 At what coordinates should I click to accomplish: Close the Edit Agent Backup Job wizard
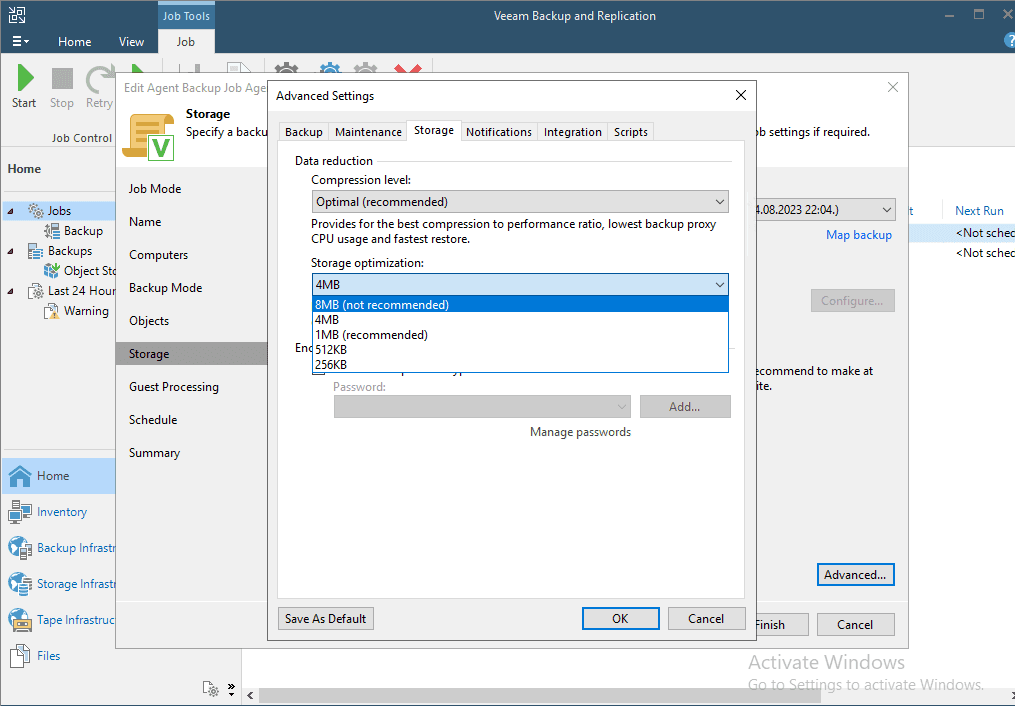[893, 87]
